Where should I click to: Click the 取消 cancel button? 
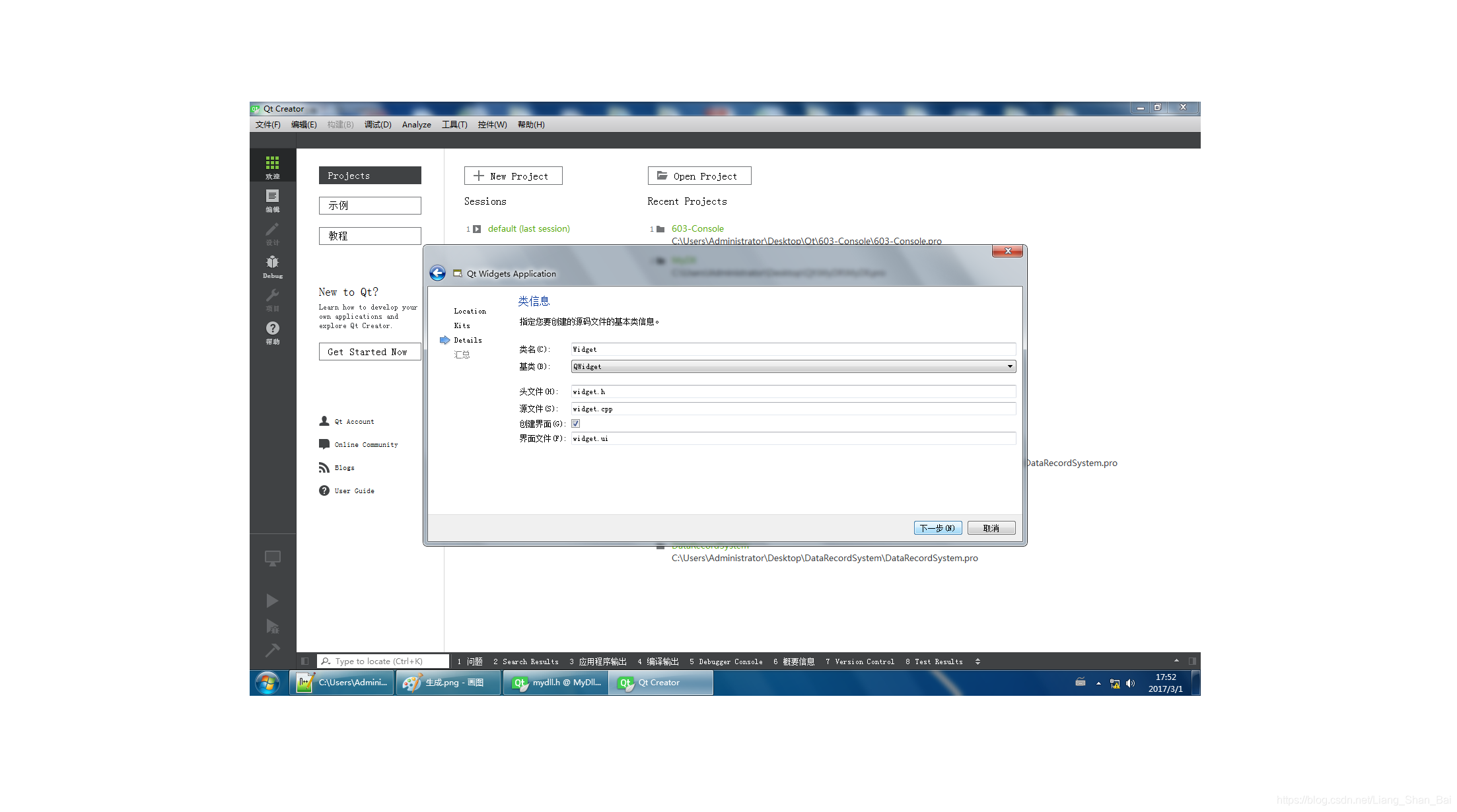[991, 528]
